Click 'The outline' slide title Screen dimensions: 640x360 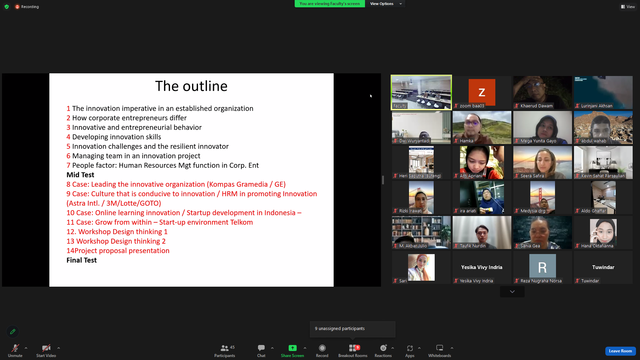(x=191, y=86)
